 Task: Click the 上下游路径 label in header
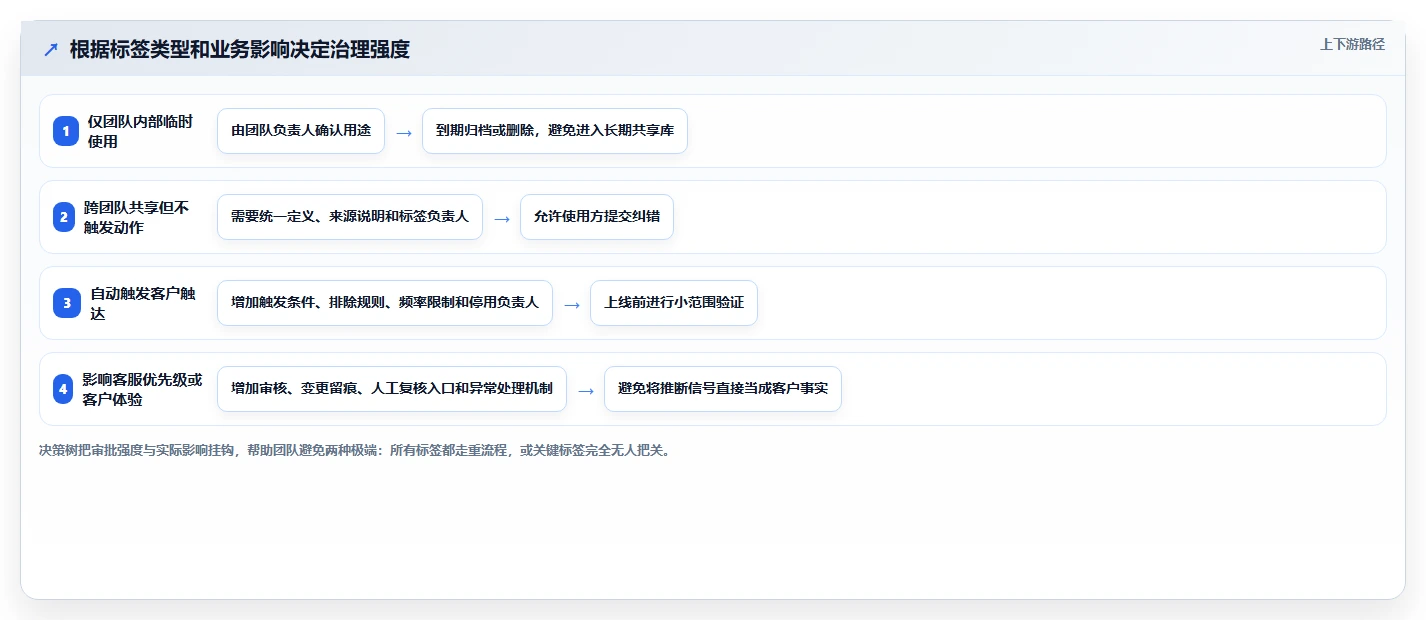(1352, 44)
